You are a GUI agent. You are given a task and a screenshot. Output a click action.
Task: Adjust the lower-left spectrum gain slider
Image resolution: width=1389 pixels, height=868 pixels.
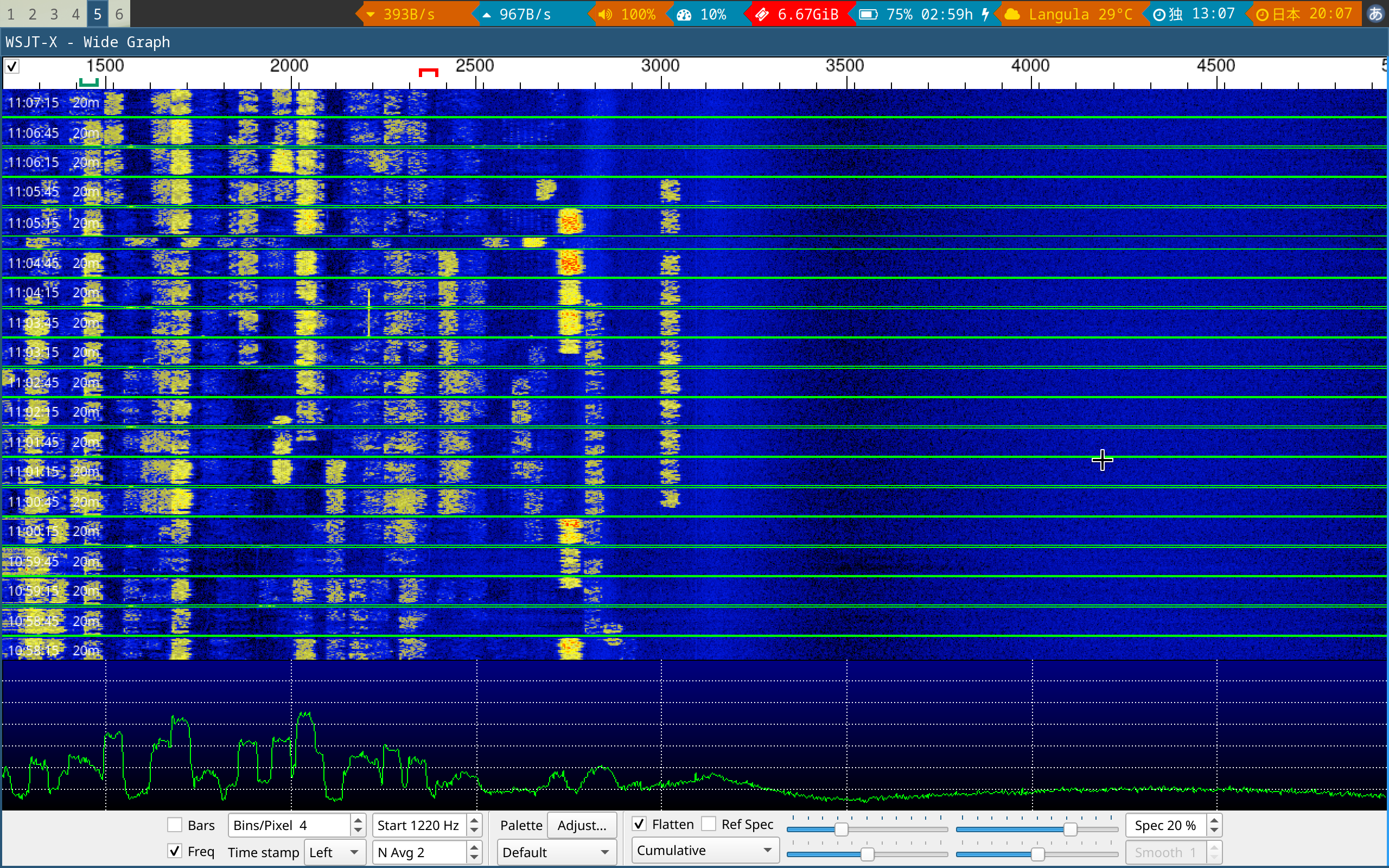[x=867, y=854]
